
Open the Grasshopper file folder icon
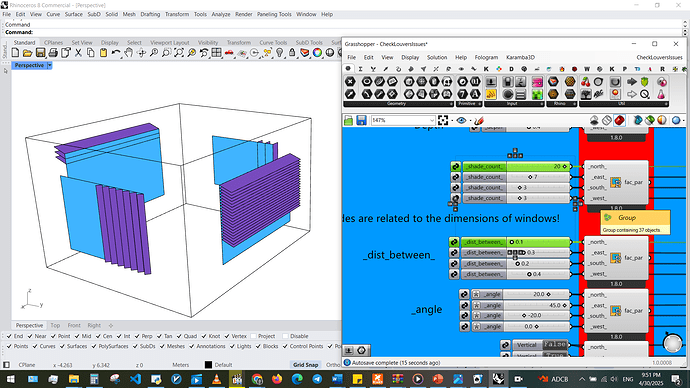click(x=349, y=120)
